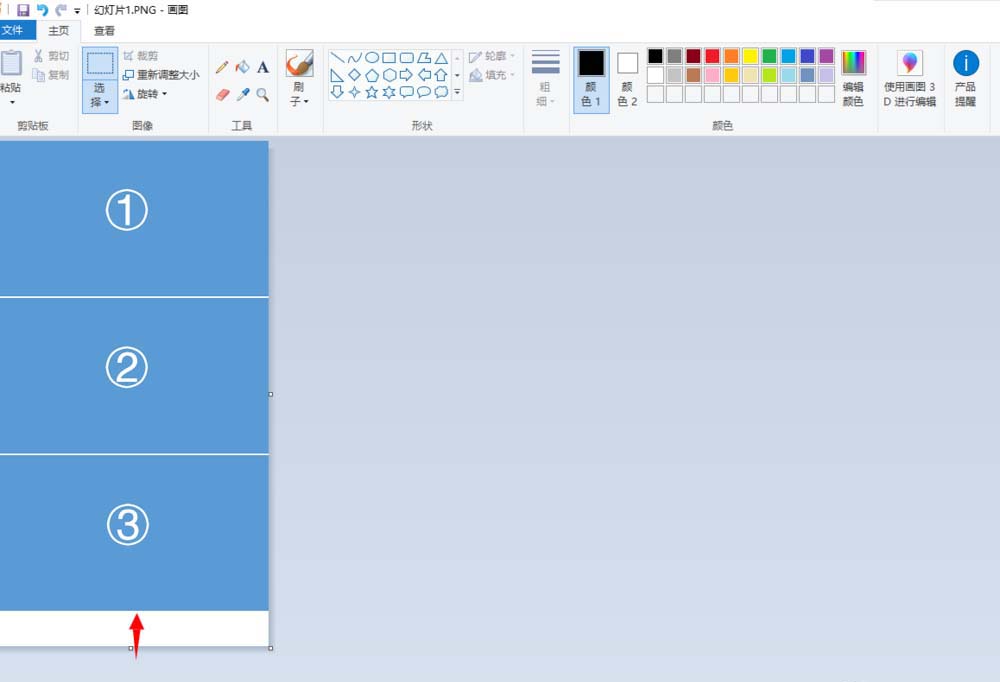The width and height of the screenshot is (1000, 682).
Task: Select the Color picker eyedropper tool
Action: [242, 94]
